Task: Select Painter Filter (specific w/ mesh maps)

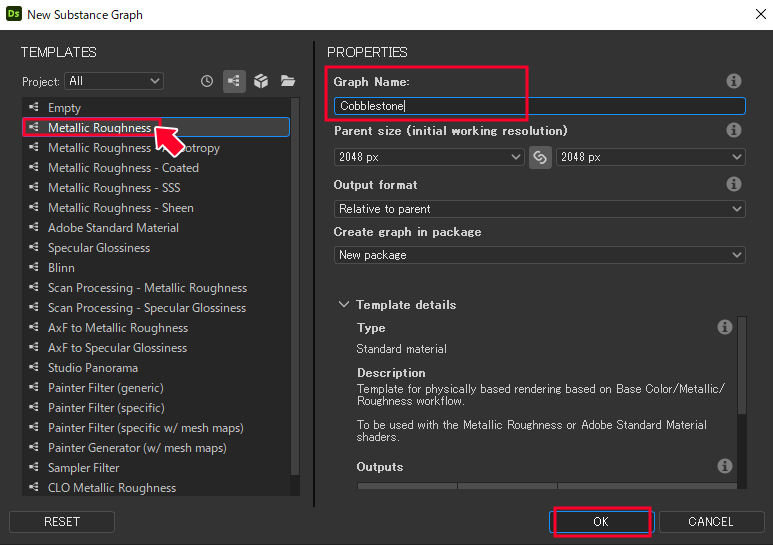Action: (156, 428)
